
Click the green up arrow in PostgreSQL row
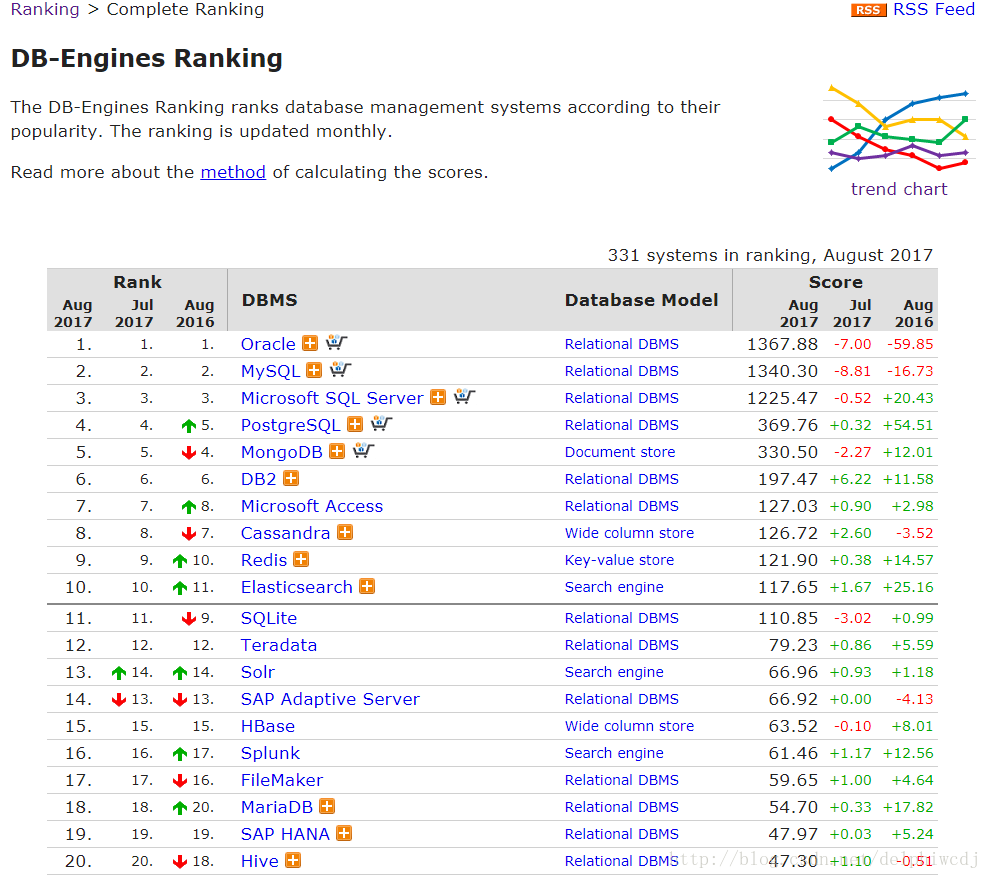coord(188,426)
